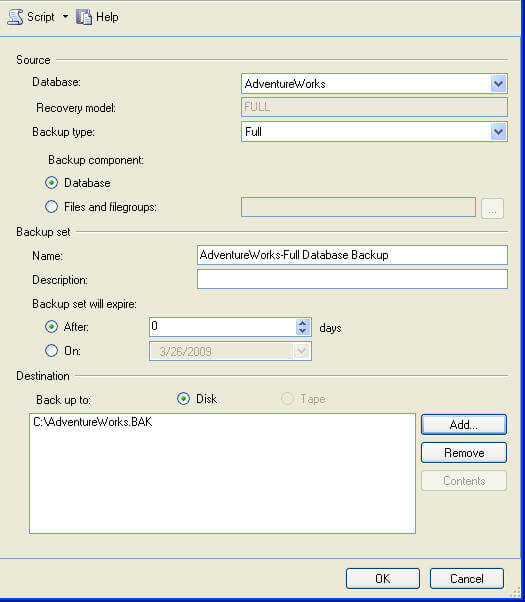Screen dimensions: 525x602
Task: Select the Tape destination radio button
Action: (x=287, y=399)
